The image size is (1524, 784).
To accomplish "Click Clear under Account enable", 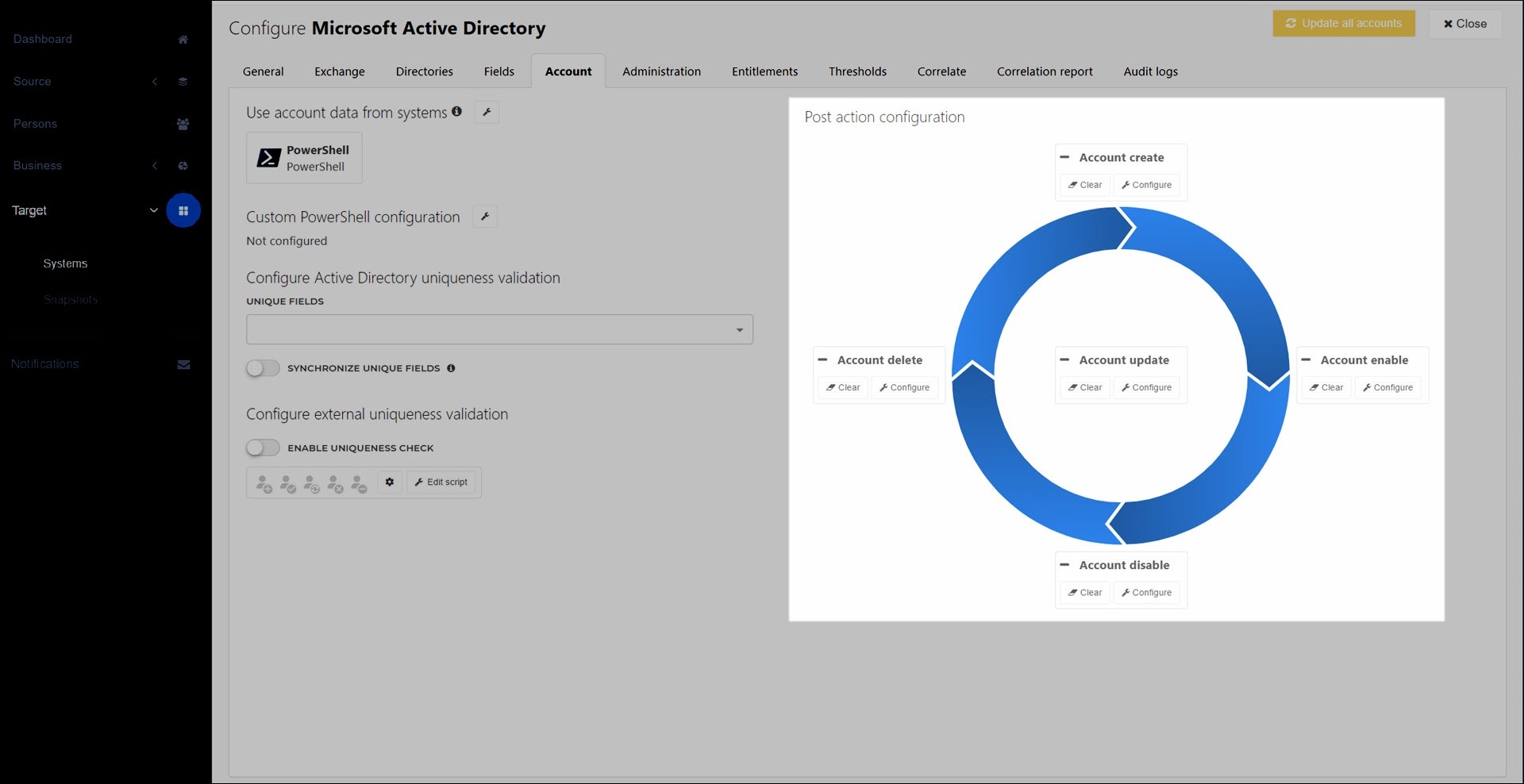I will (x=1326, y=387).
